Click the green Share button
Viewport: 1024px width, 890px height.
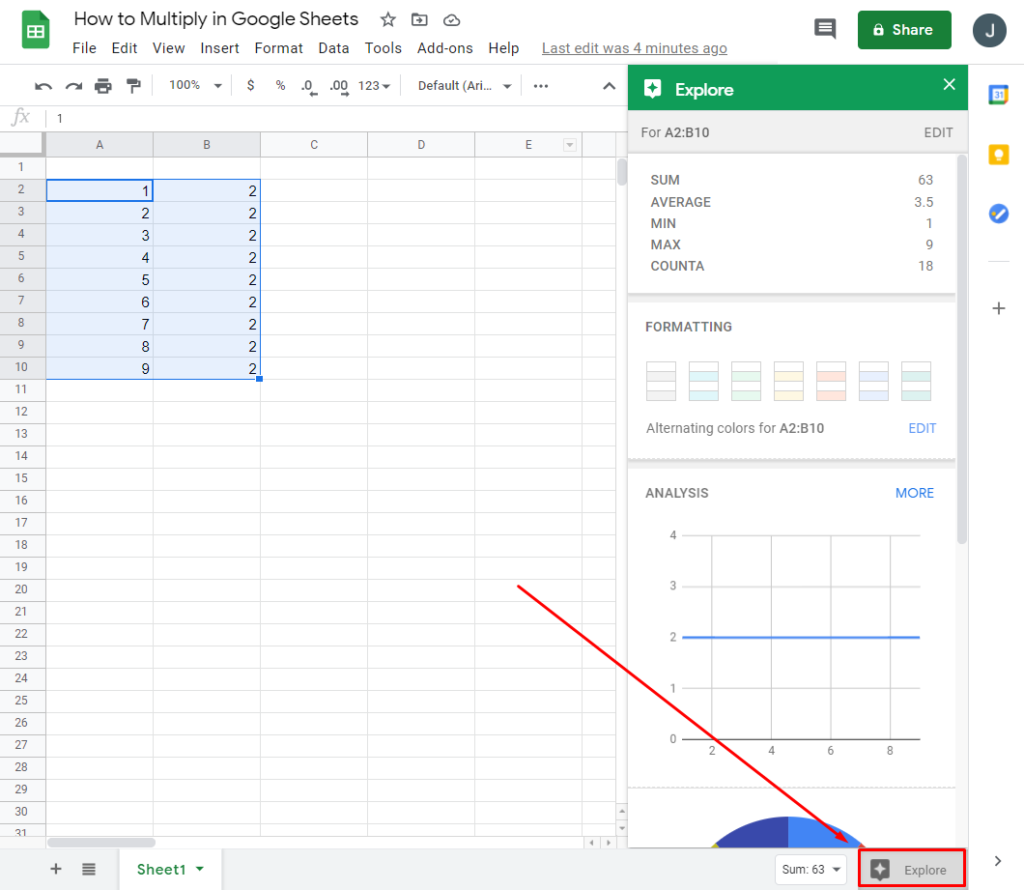(x=904, y=29)
